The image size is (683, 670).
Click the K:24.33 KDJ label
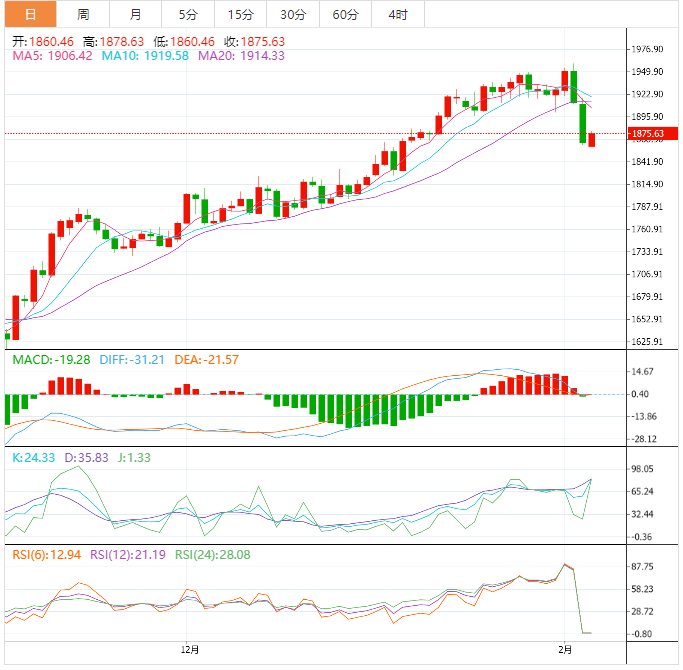(32, 456)
